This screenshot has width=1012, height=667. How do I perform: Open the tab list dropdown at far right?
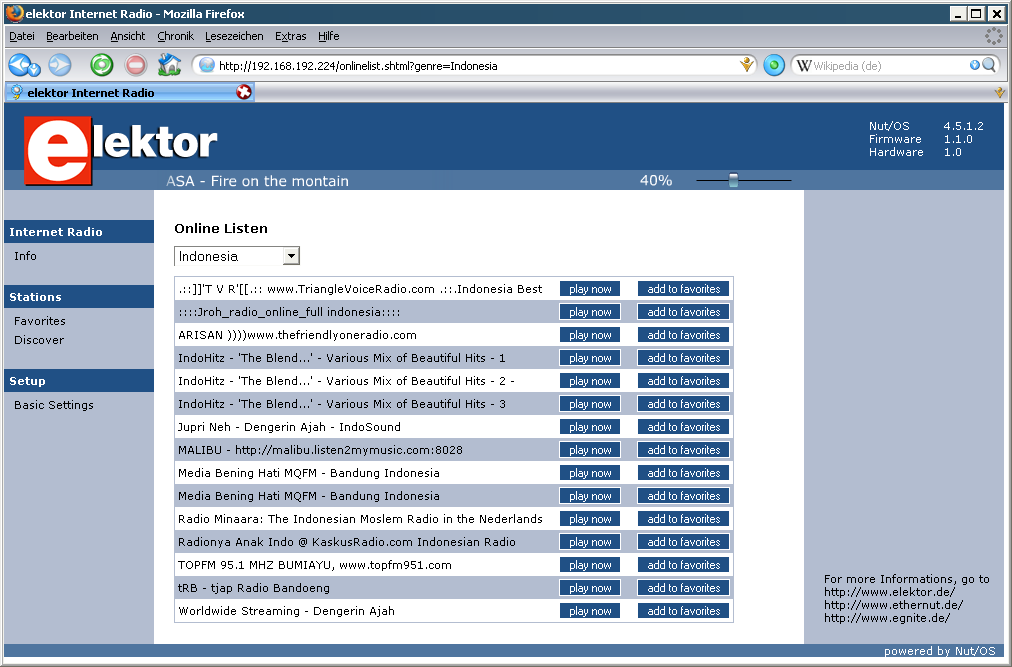pyautogui.click(x=999, y=92)
